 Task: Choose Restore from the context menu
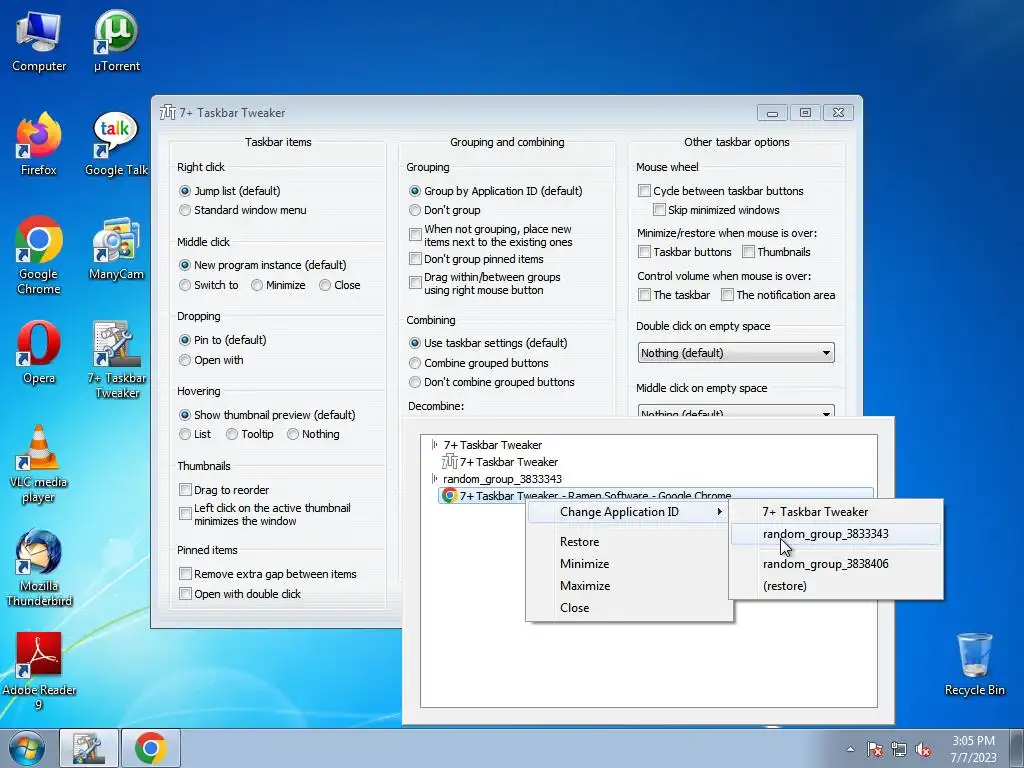point(628,542)
